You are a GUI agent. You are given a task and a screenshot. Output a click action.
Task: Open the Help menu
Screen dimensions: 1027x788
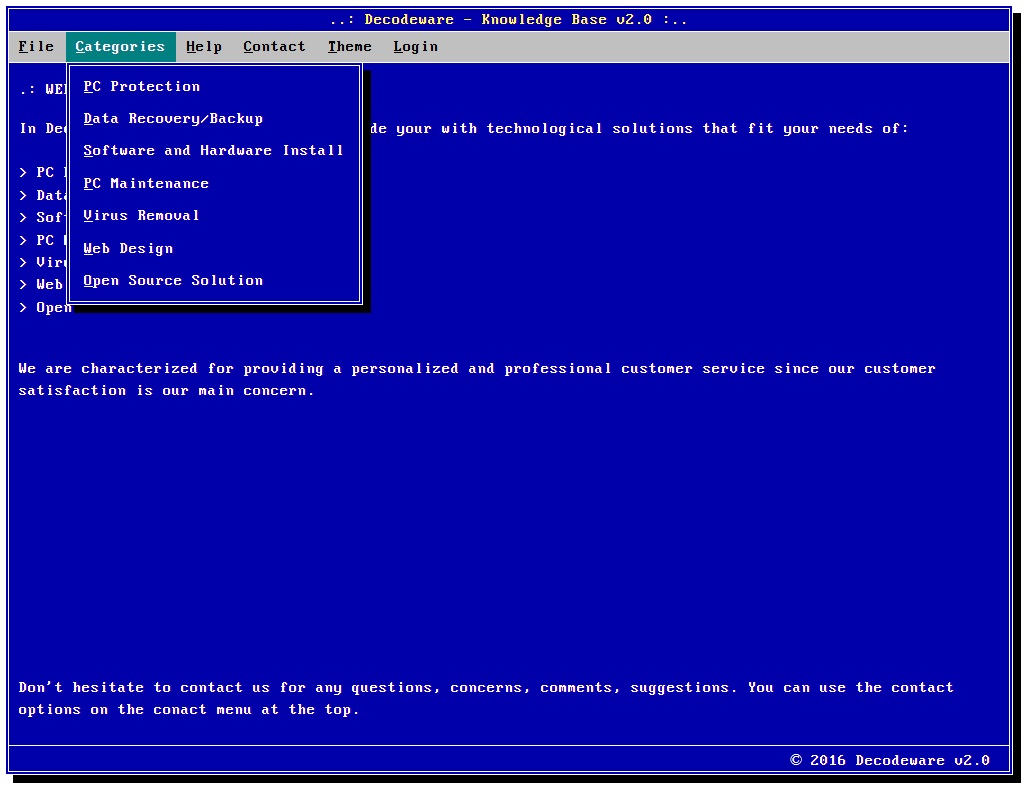click(x=204, y=47)
